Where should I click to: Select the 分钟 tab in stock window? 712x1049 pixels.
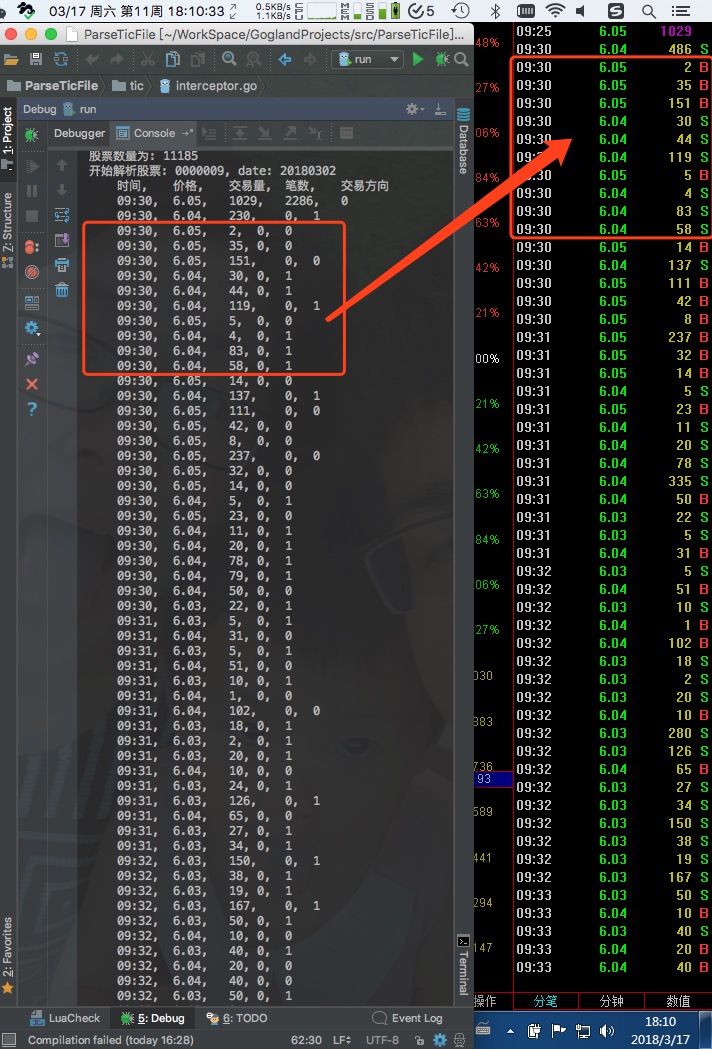(611, 1001)
